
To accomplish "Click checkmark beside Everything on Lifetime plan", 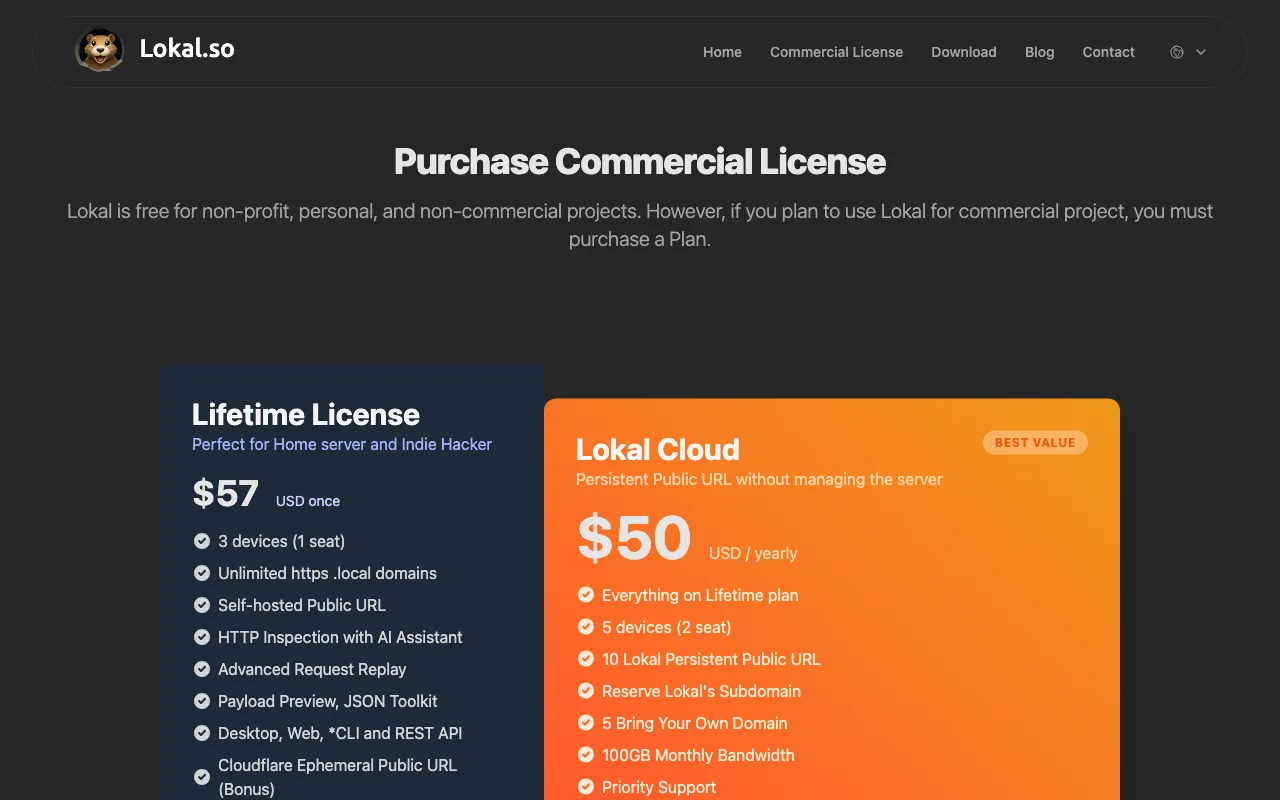I will tap(586, 595).
